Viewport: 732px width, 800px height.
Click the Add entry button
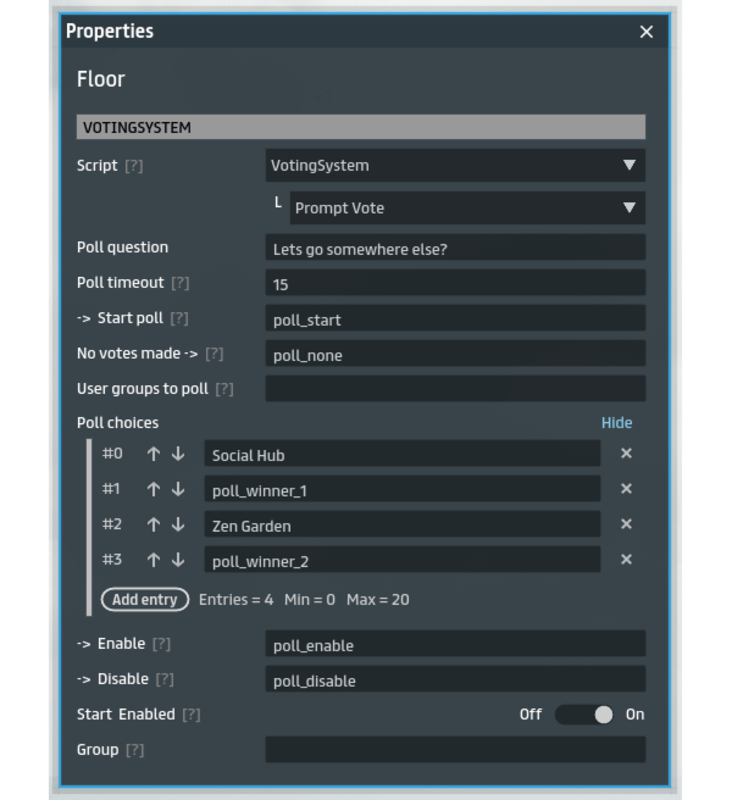coord(145,600)
